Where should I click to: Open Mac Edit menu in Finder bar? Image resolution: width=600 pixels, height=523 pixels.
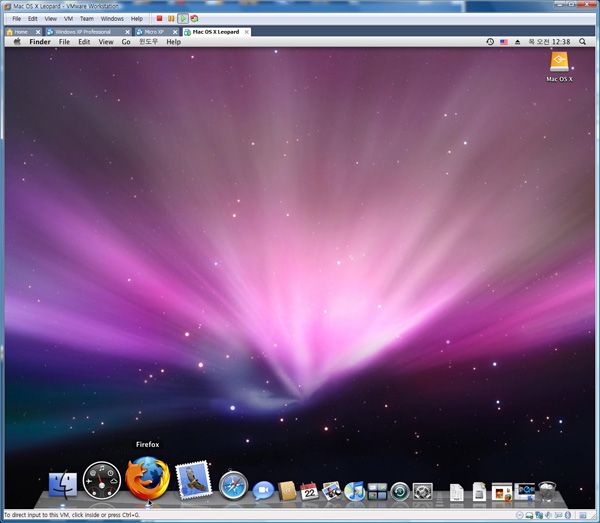[x=84, y=42]
